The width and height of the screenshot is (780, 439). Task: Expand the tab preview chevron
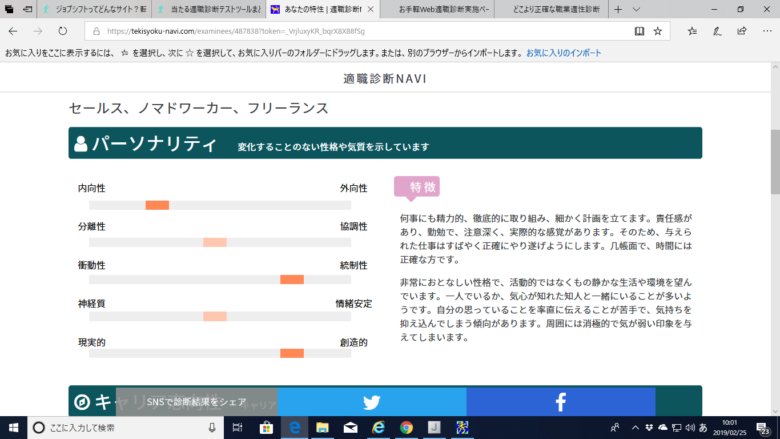[x=636, y=9]
